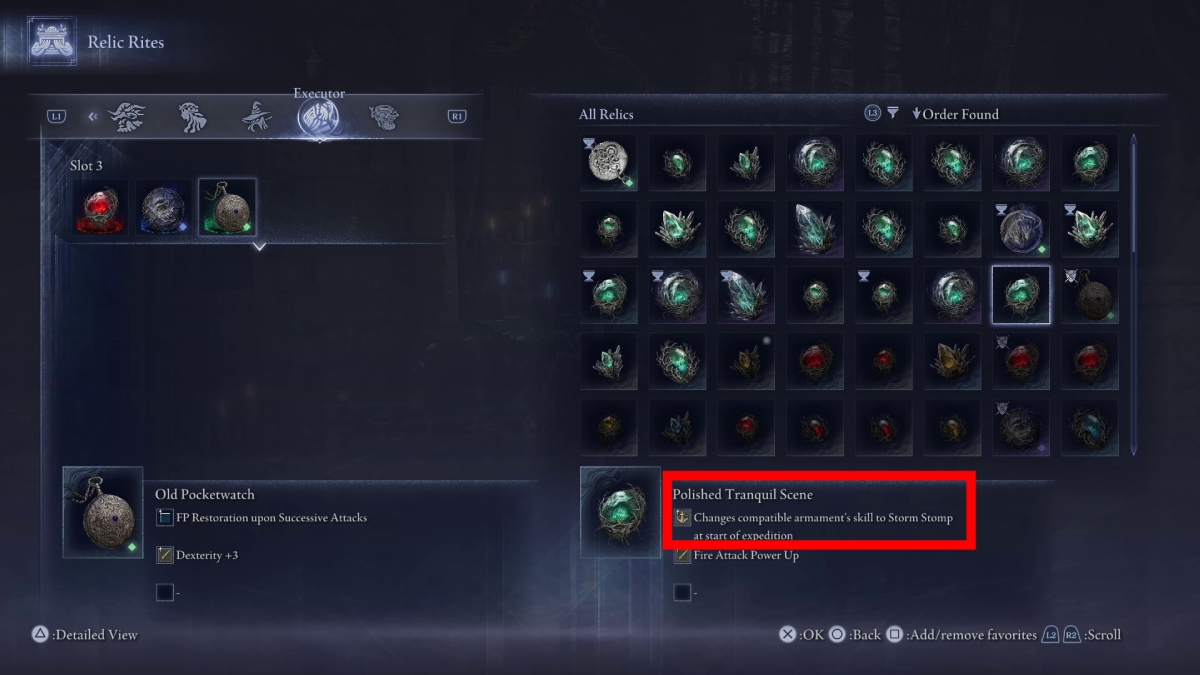Viewport: 1200px width, 675px height.
Task: Click the FP Restoration effect icon
Action: click(165, 517)
